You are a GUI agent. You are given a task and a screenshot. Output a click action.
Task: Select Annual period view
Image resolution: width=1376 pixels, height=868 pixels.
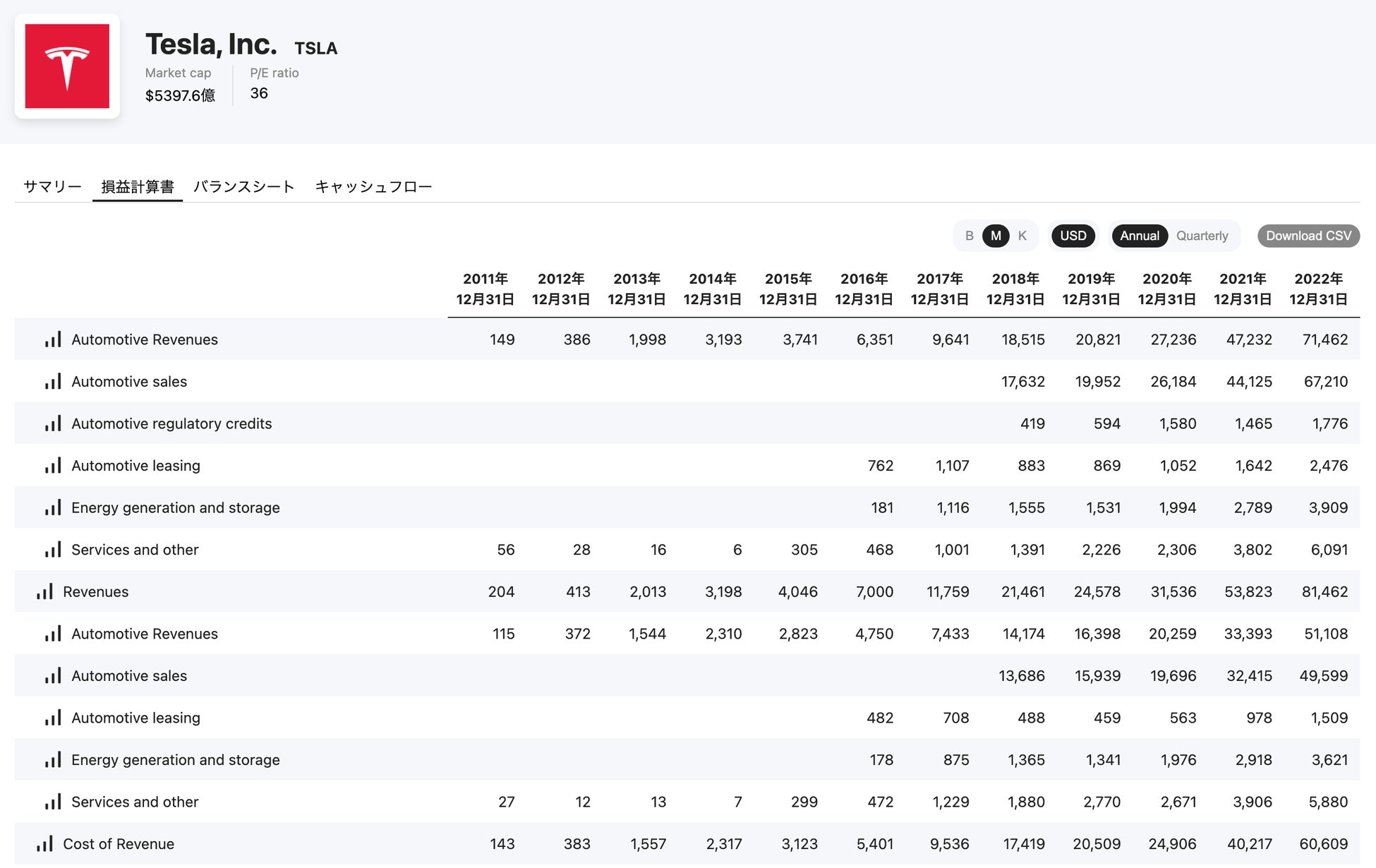pyautogui.click(x=1139, y=236)
